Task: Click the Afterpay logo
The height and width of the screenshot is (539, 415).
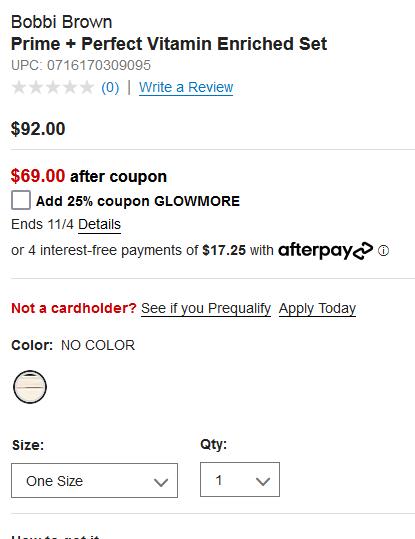Action: click(325, 251)
